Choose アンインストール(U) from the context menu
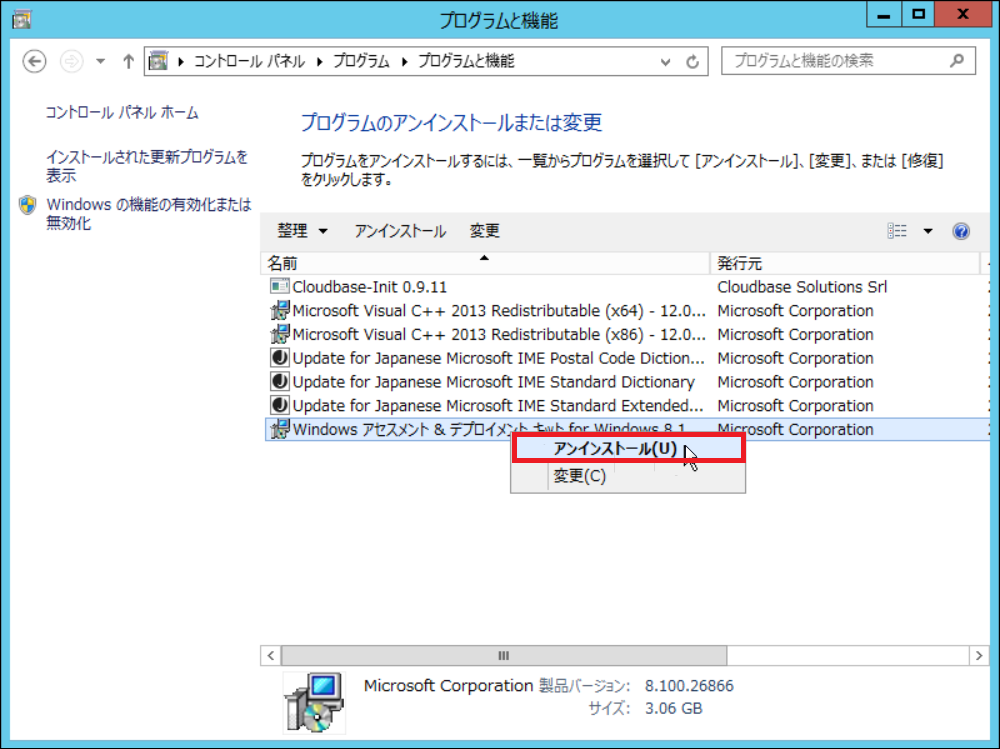Image resolution: width=1000 pixels, height=749 pixels. pyautogui.click(x=628, y=449)
